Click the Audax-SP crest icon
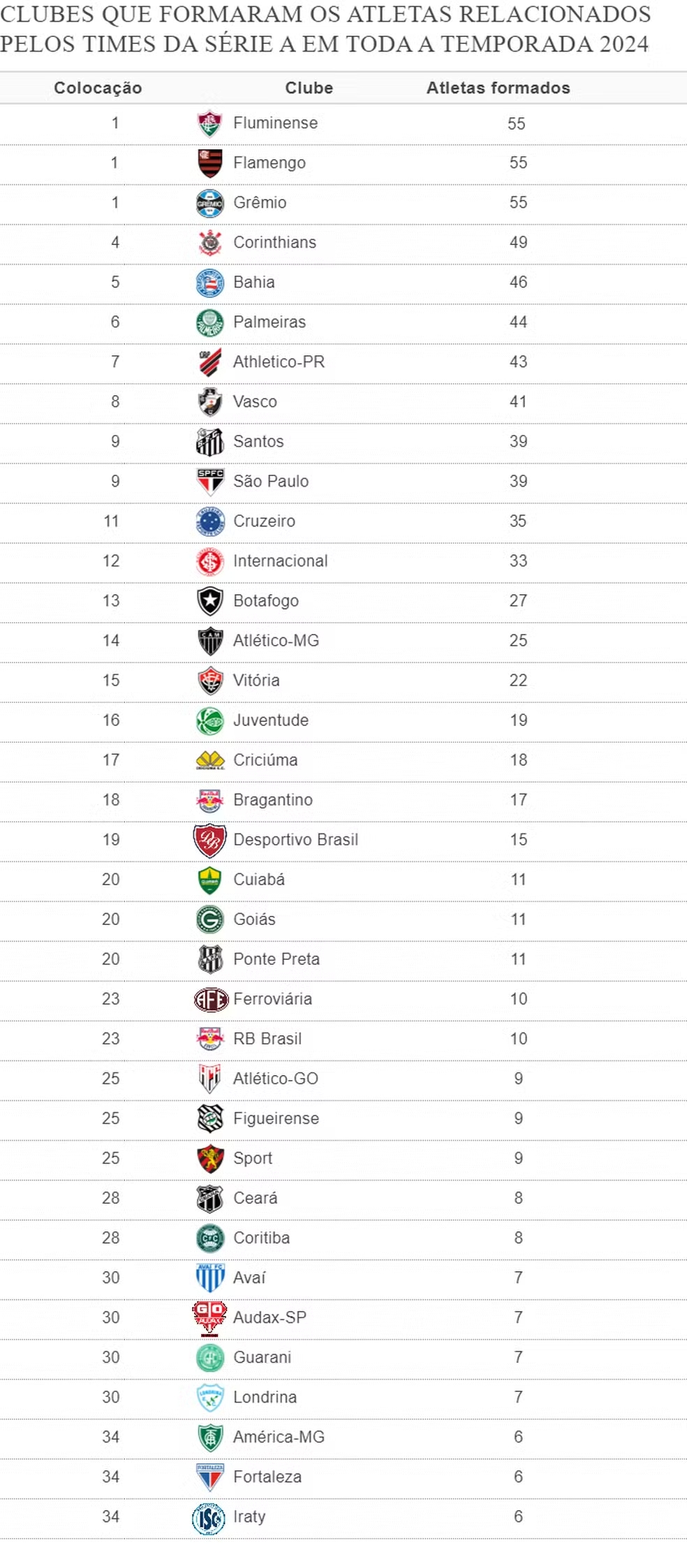687x1568 pixels. [209, 1317]
